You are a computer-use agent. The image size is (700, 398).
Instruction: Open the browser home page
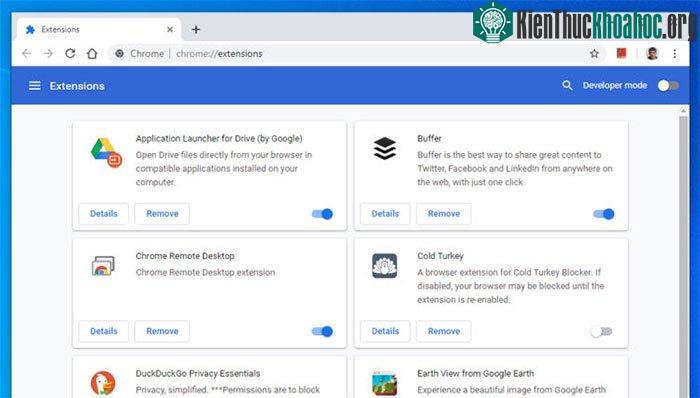pyautogui.click(x=92, y=54)
